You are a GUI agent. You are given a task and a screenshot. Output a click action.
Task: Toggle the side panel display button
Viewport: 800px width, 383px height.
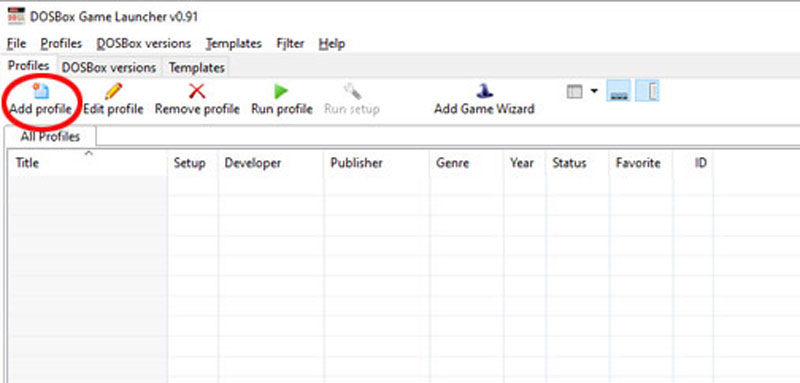pos(647,91)
